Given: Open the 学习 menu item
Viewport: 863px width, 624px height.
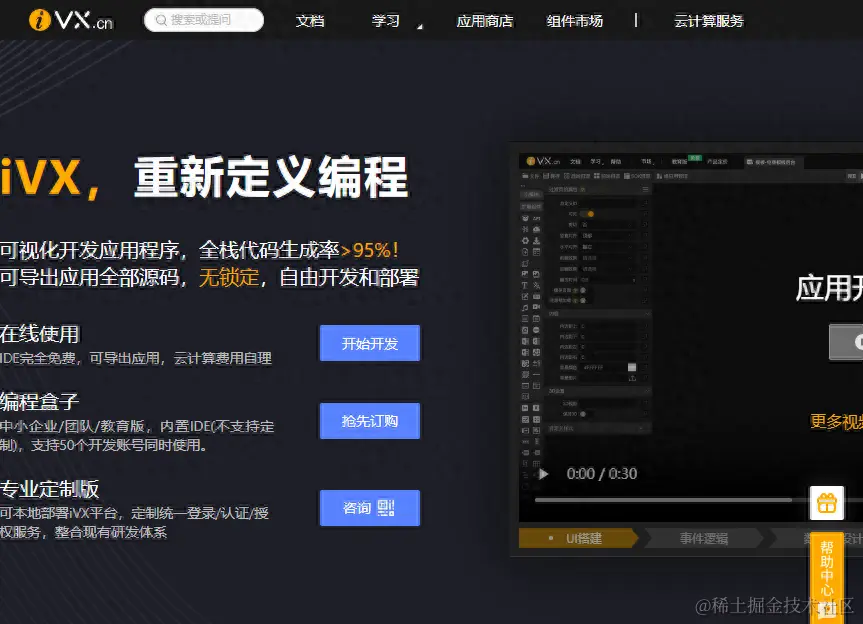Looking at the screenshot, I should tap(385, 21).
